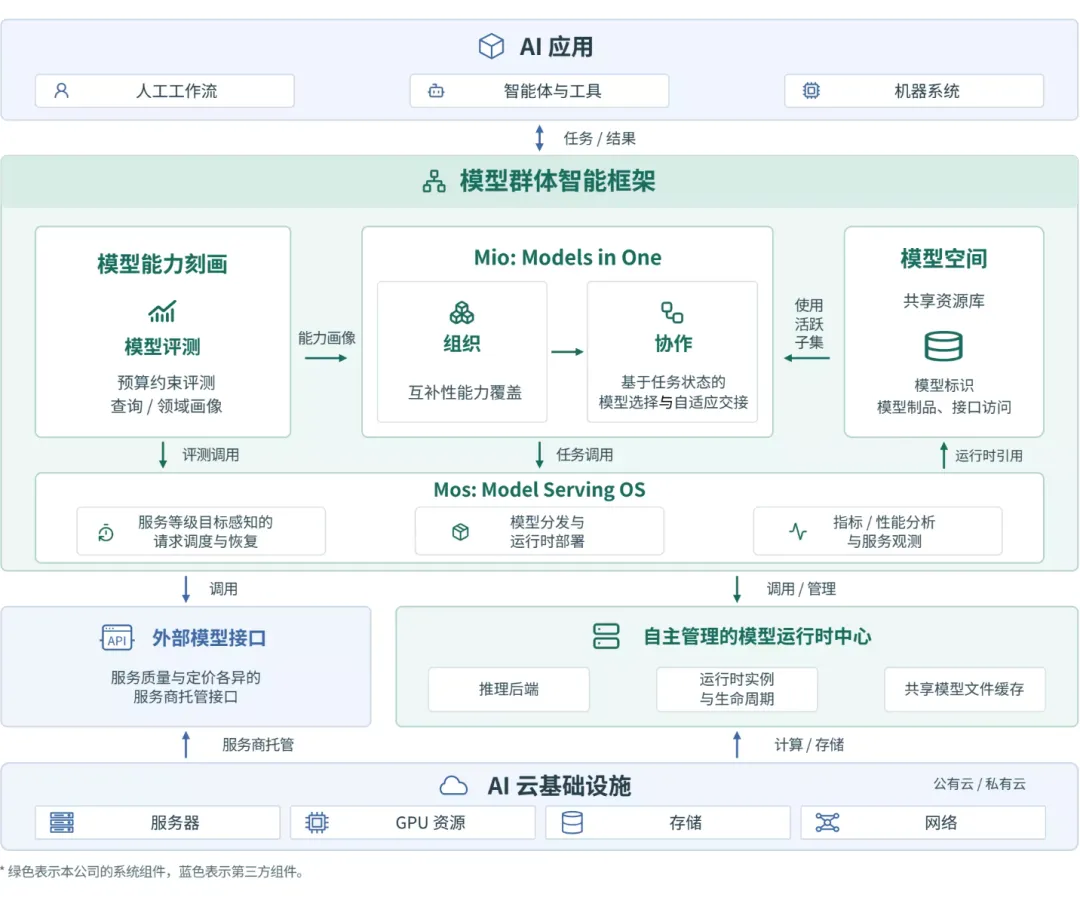This screenshot has height=897, width=1080.
Task: Click the 预算约束评测 text
Action: click(166, 382)
